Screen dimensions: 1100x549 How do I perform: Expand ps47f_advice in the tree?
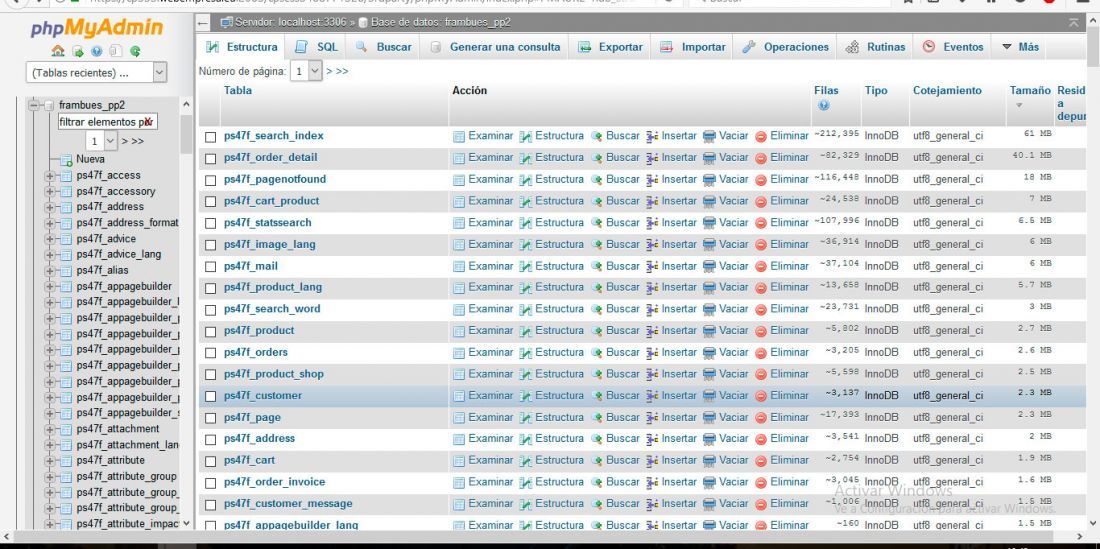49,239
